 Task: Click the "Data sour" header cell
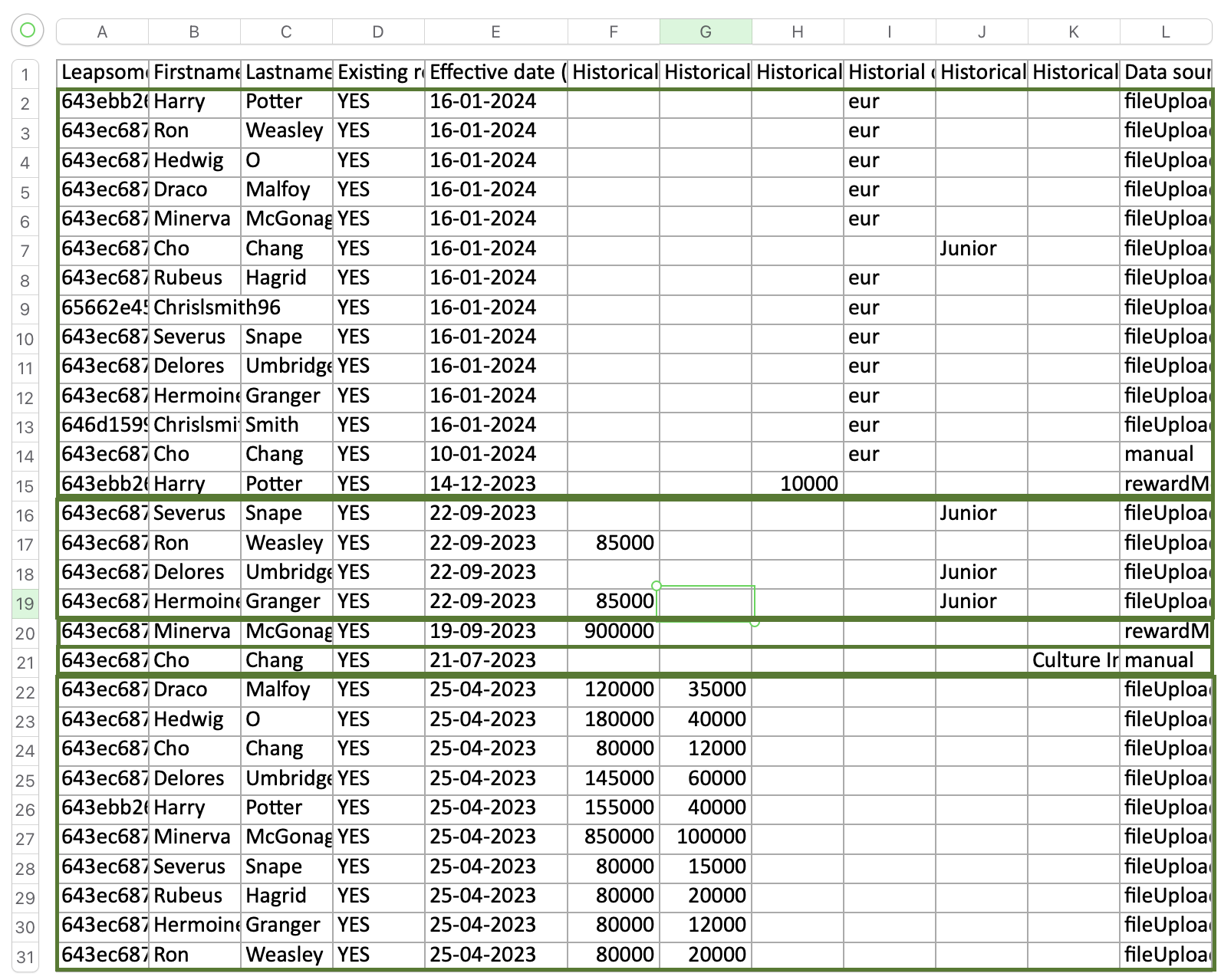point(1165,73)
